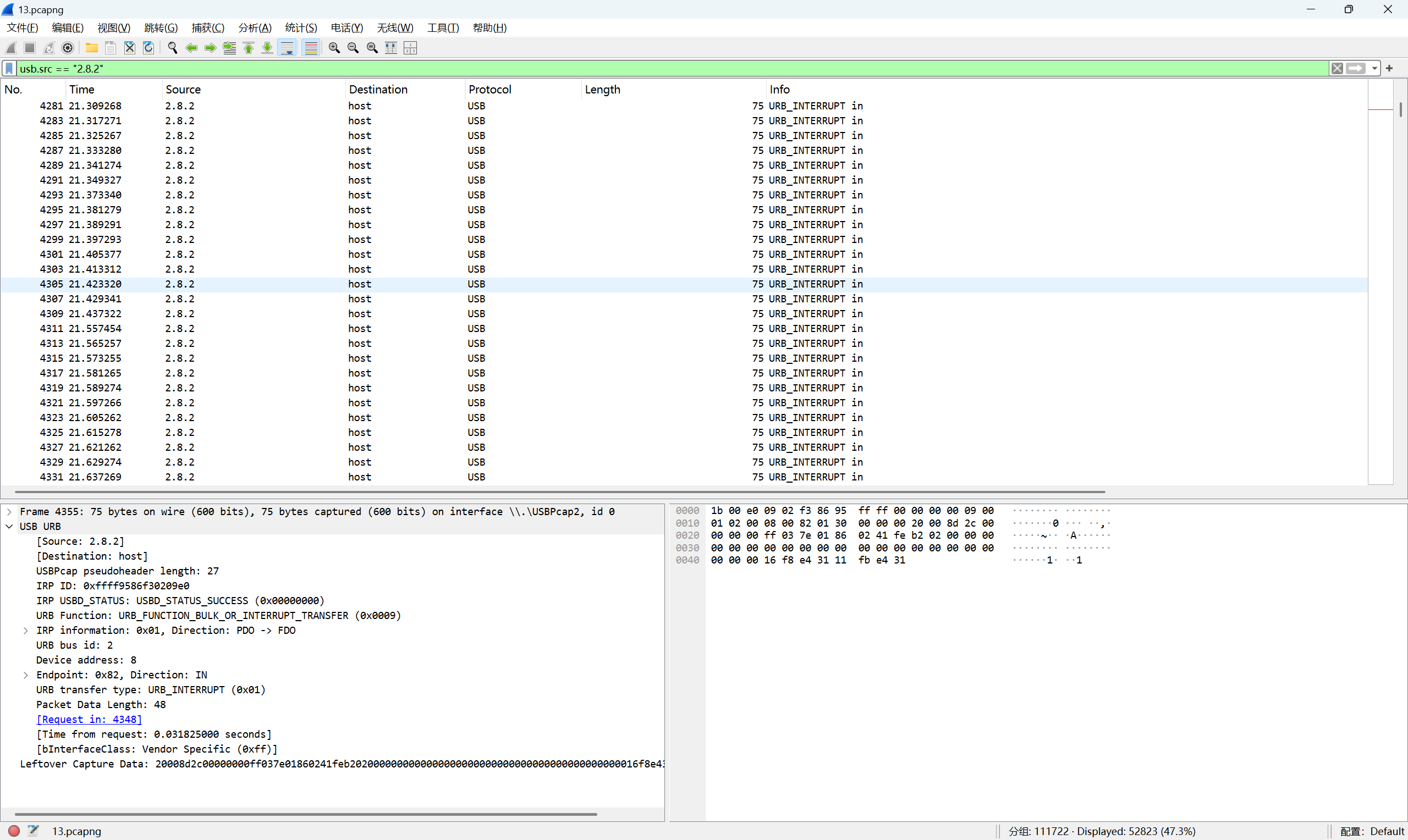This screenshot has width=1408, height=840.
Task: Apply the display filter arrow
Action: (x=1356, y=69)
